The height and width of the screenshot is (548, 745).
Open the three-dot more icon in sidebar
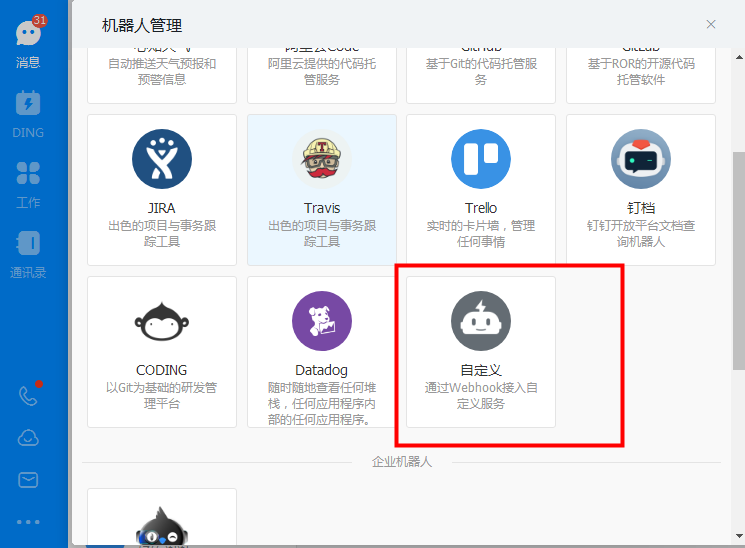(x=28, y=522)
